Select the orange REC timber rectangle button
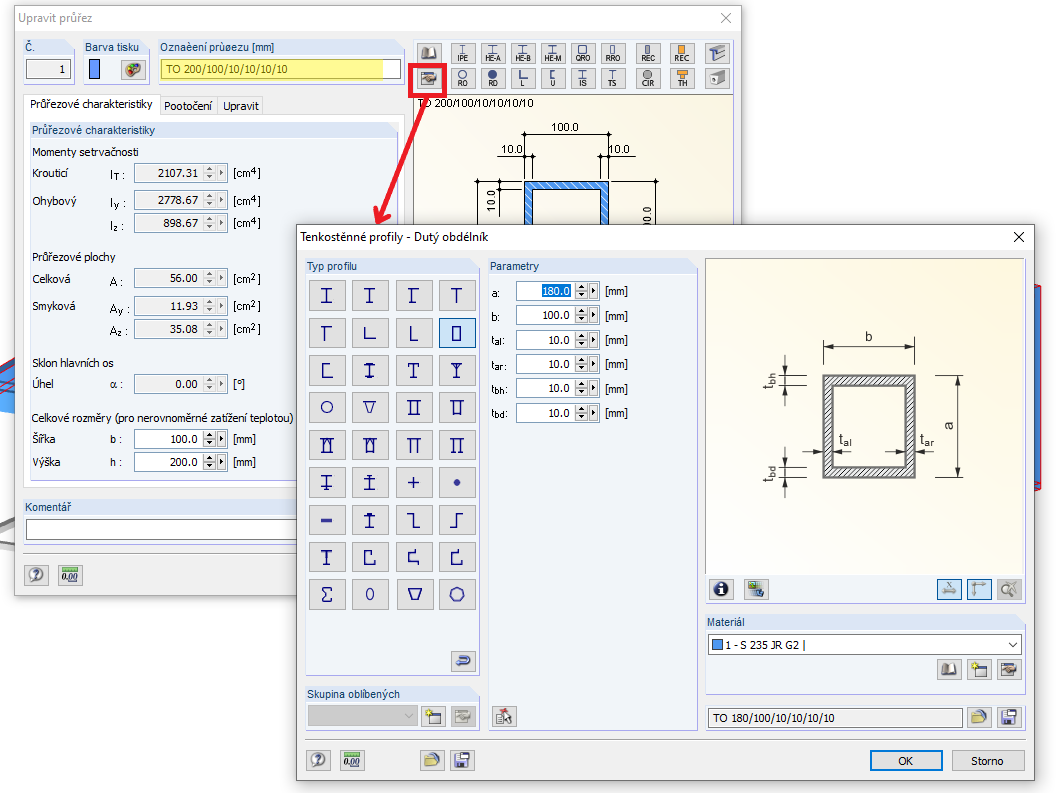Viewport: 1057px width, 793px height. coord(682,53)
